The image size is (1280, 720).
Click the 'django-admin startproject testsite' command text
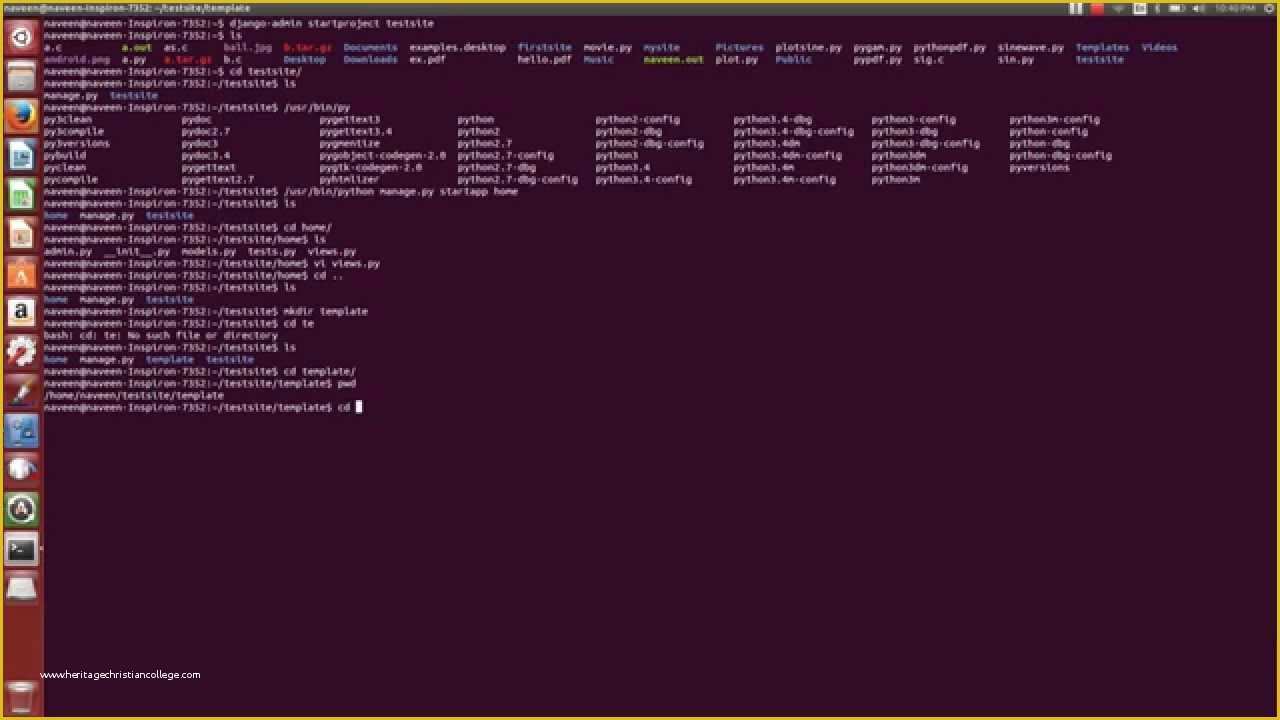[331, 23]
